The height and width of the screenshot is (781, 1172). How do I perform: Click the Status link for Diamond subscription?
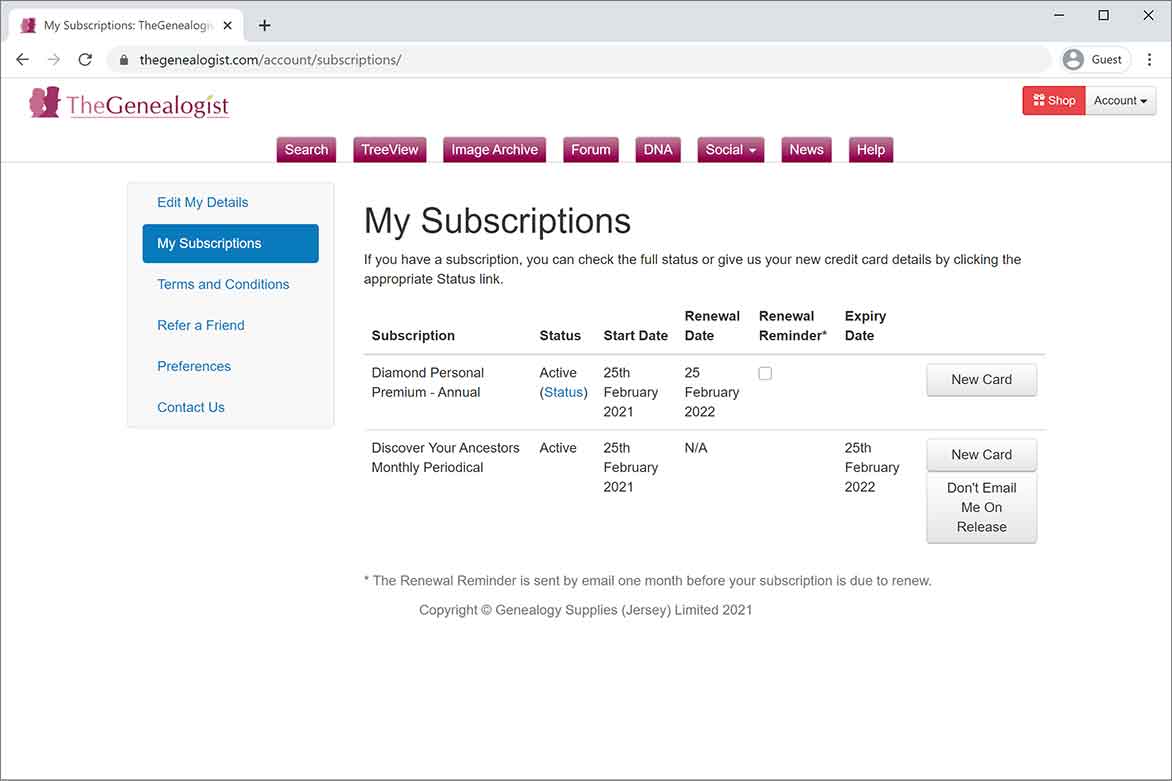(x=564, y=392)
